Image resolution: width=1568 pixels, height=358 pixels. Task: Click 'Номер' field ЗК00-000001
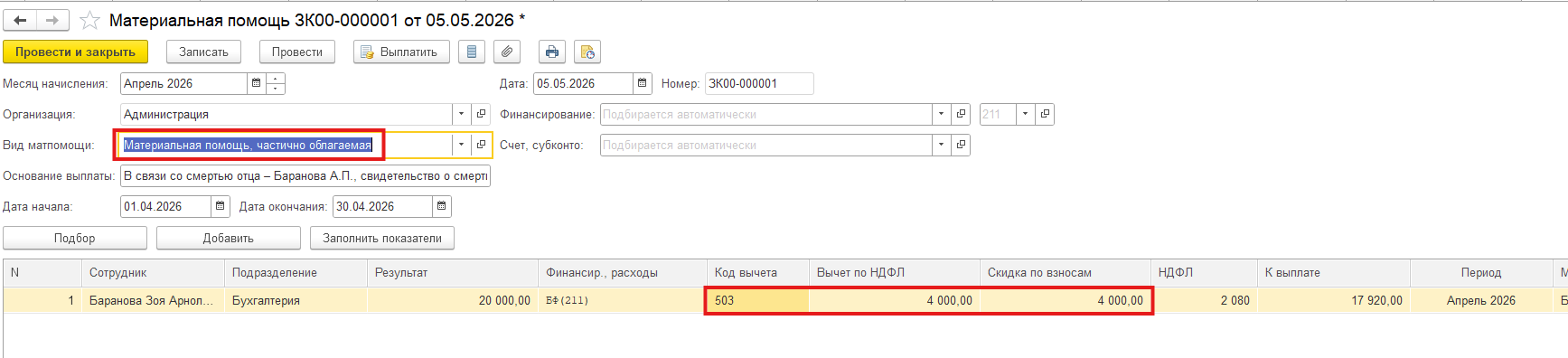[x=759, y=83]
